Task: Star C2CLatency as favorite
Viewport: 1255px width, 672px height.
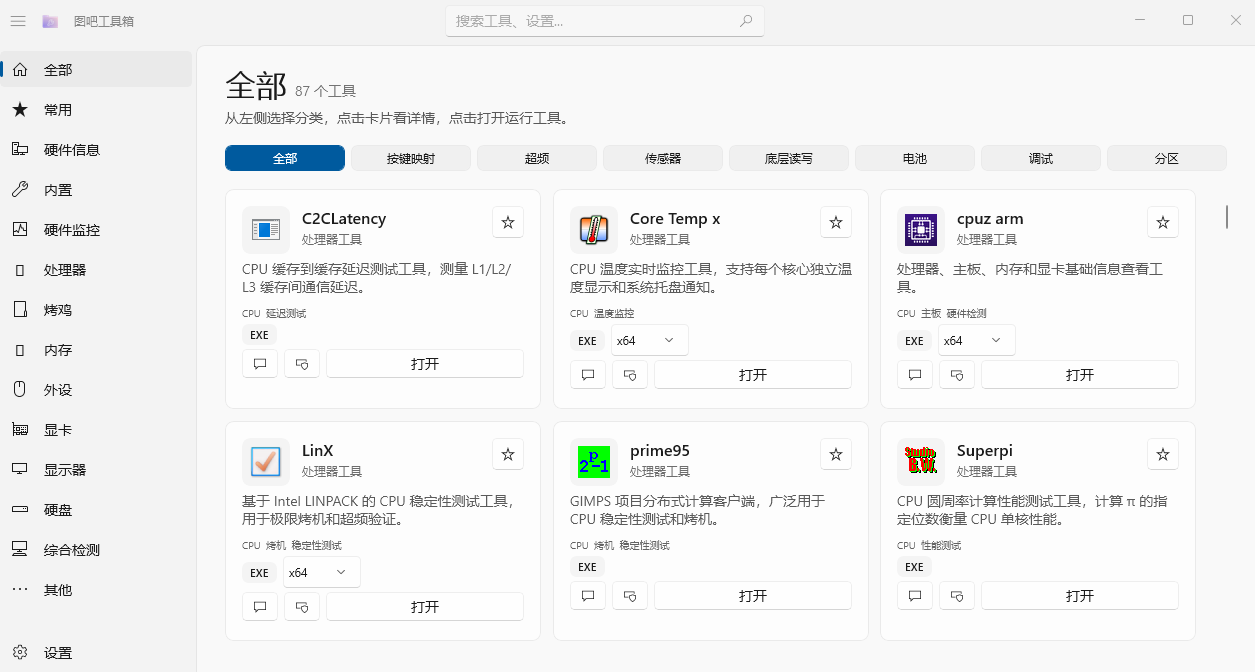Action: click(x=508, y=222)
